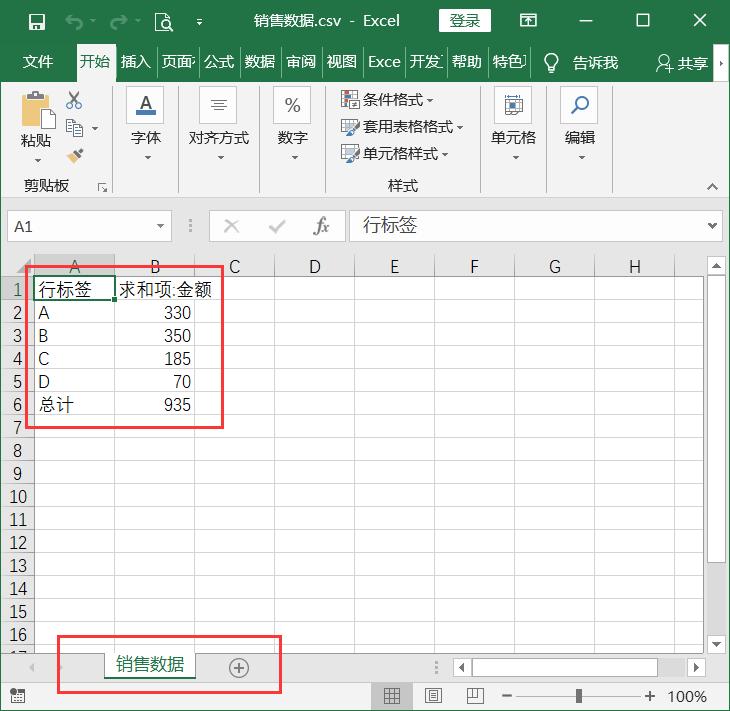Screen dimensions: 730x711
Task: Open the 单元格 cells group
Action: click(514, 124)
